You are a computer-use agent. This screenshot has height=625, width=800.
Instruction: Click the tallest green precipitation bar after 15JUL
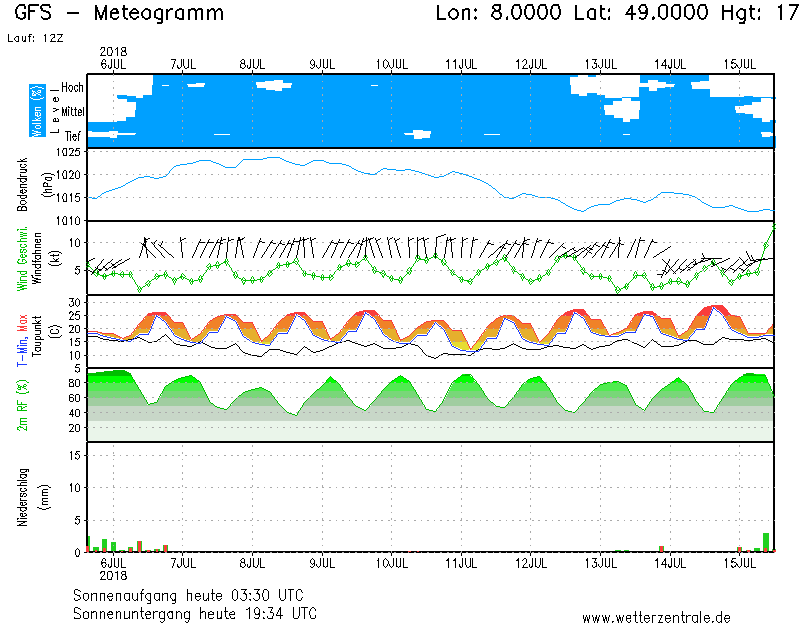click(x=766, y=542)
